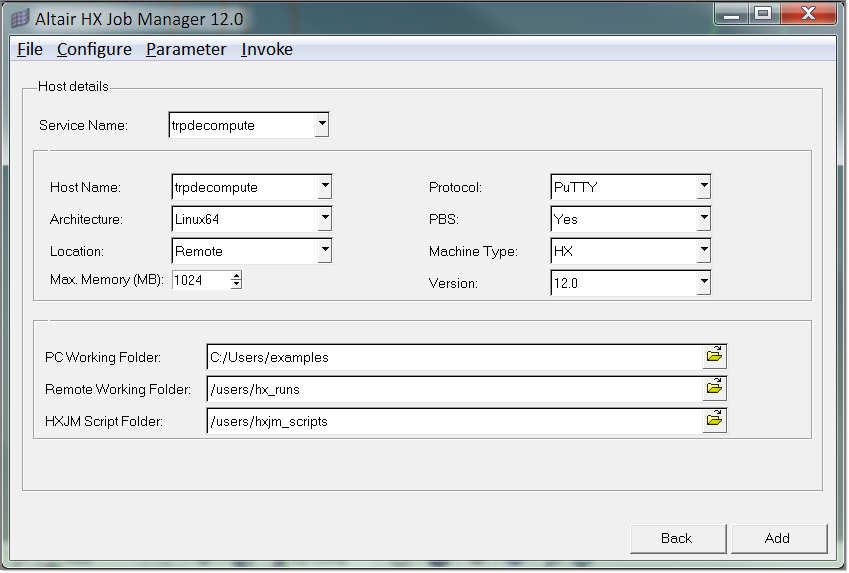Expand the Machine Type dropdown
This screenshot has width=849, height=573.
pos(703,251)
